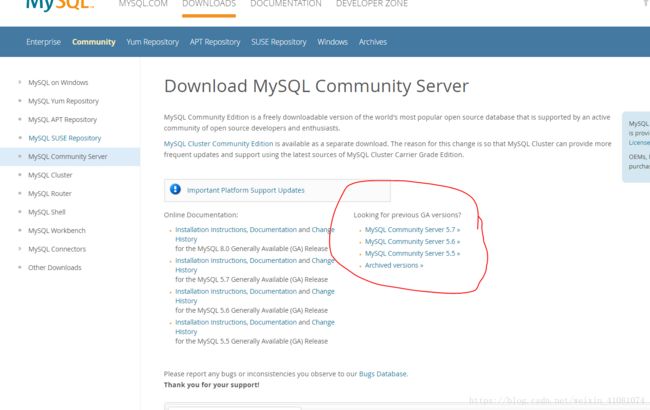
Task: Open Other Downloads in the sidebar
Action: tap(55, 267)
